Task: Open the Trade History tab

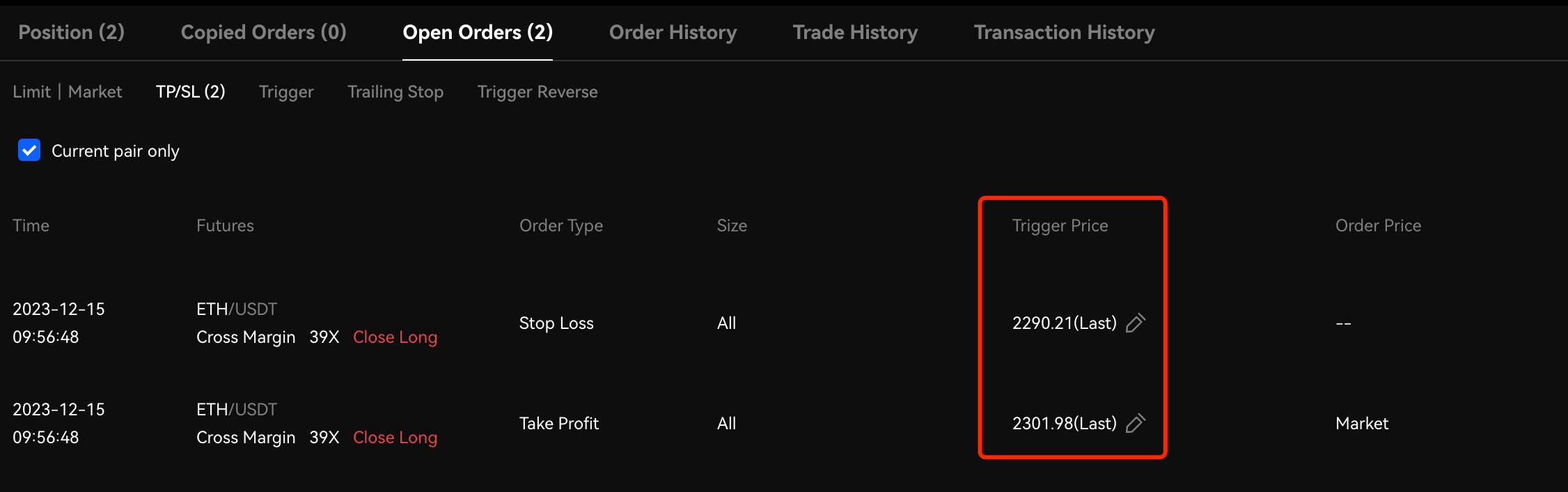Action: coord(855,32)
